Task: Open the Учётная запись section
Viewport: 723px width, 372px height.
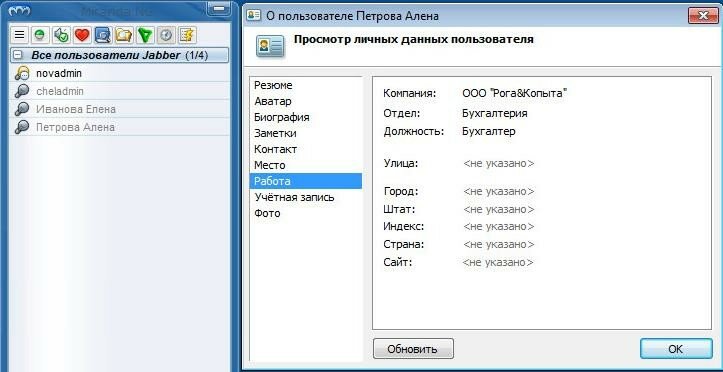Action: 305,197
